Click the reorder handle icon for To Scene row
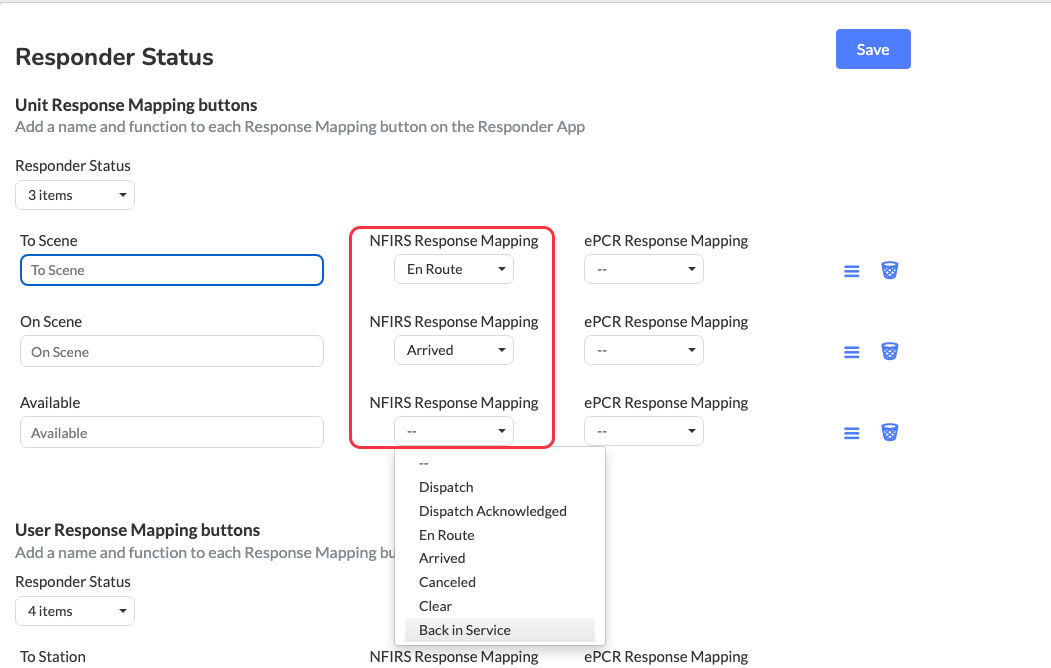 [x=851, y=271]
